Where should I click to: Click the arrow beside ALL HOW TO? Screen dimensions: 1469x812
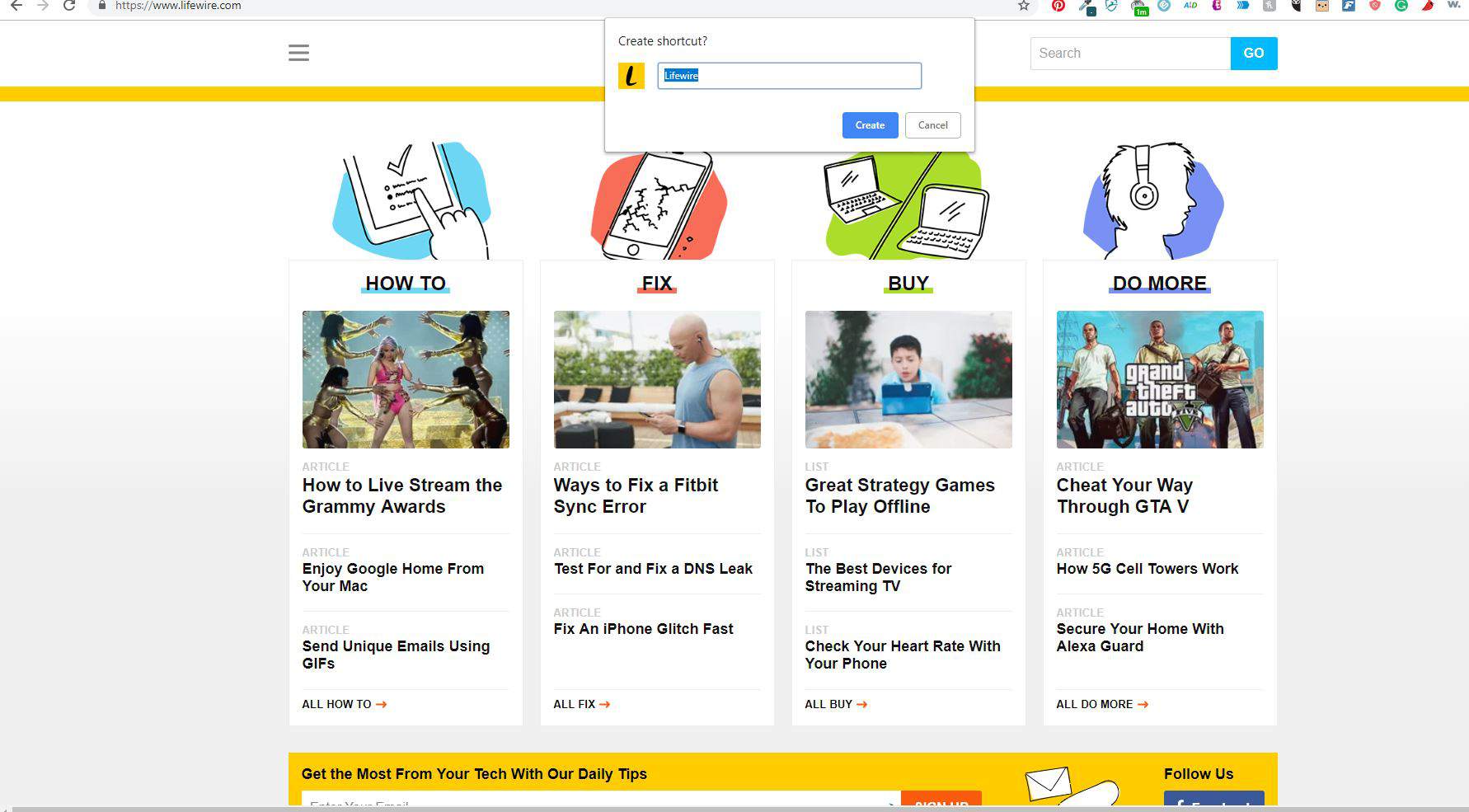381,704
